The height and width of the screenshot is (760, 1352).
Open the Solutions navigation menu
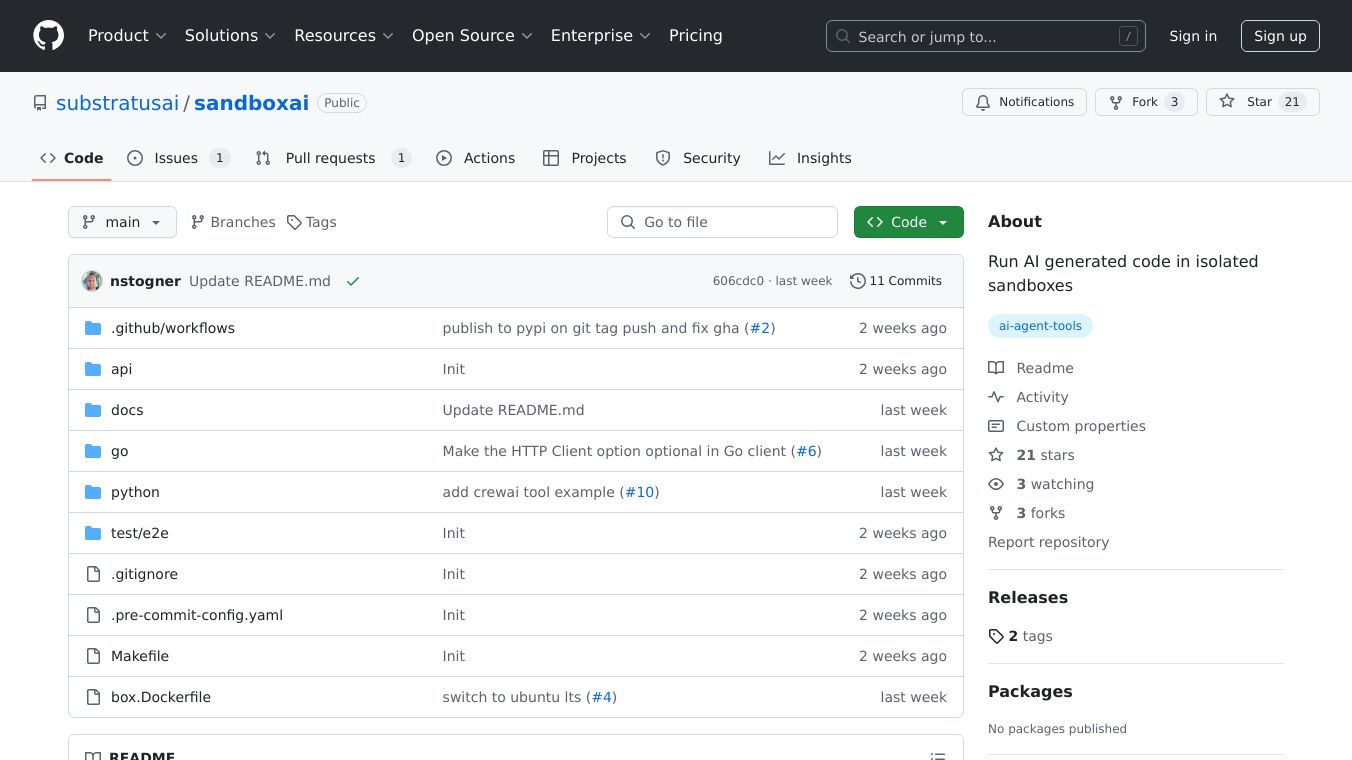229,36
